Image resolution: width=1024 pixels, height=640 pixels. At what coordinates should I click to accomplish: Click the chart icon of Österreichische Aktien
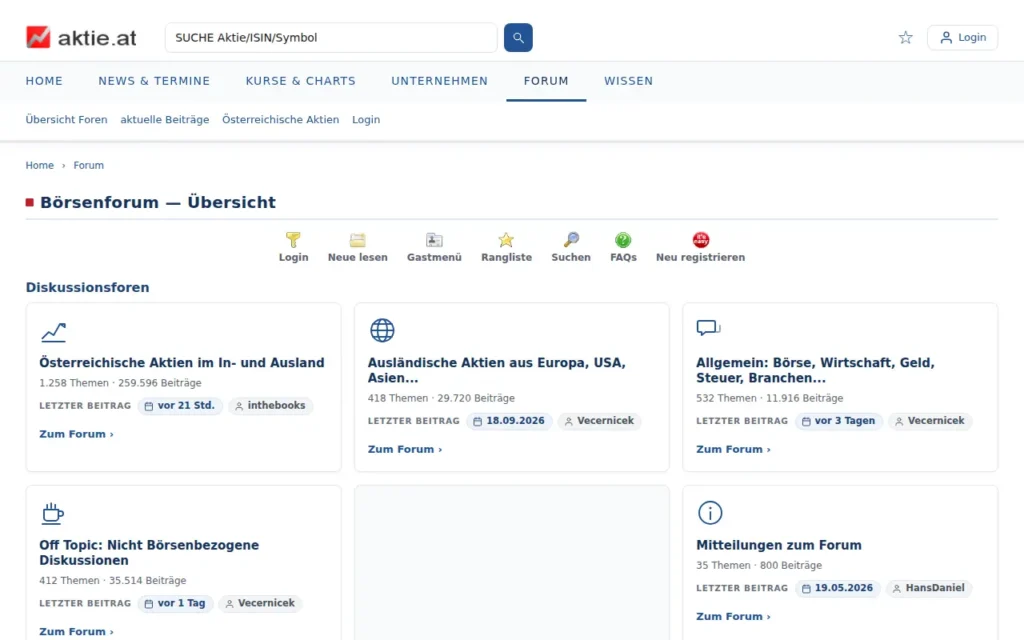coord(54,332)
